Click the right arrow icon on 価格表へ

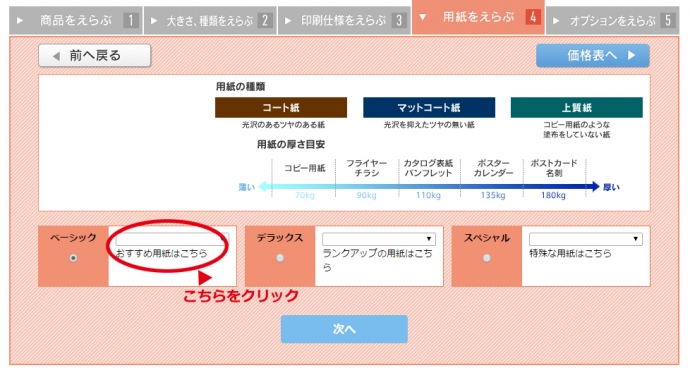coord(631,55)
